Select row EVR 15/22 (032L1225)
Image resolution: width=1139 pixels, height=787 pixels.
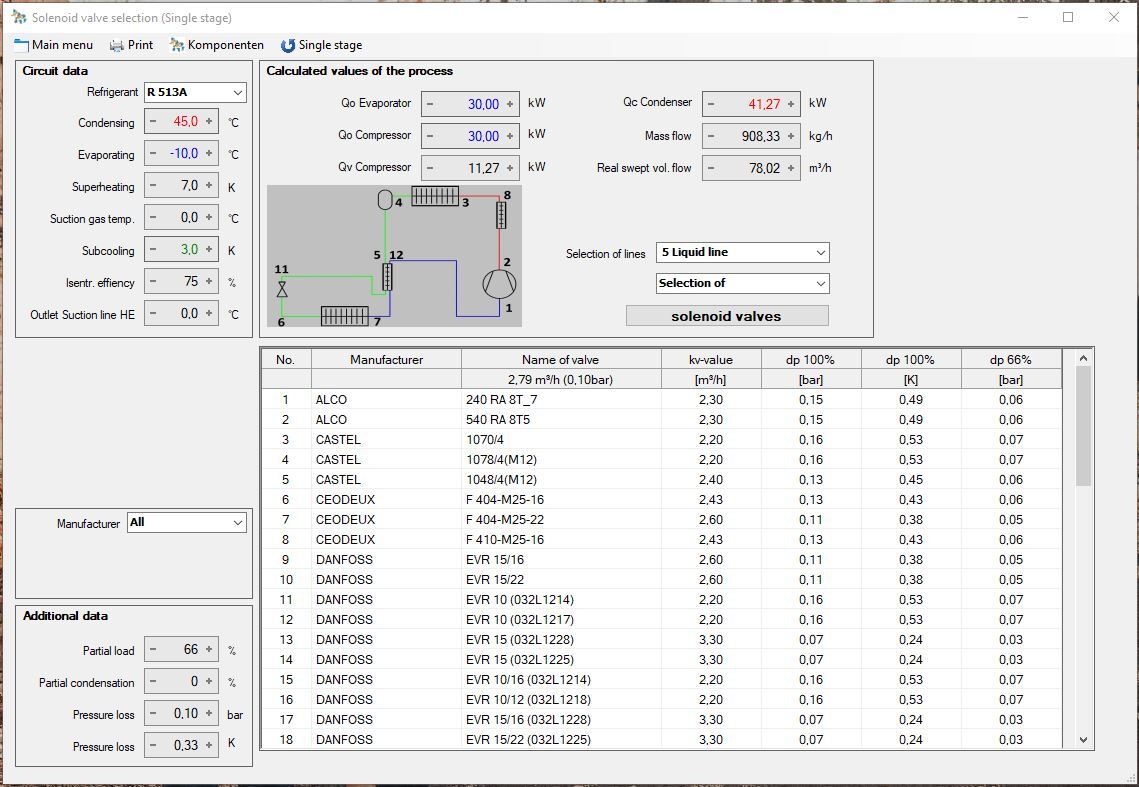(661, 740)
